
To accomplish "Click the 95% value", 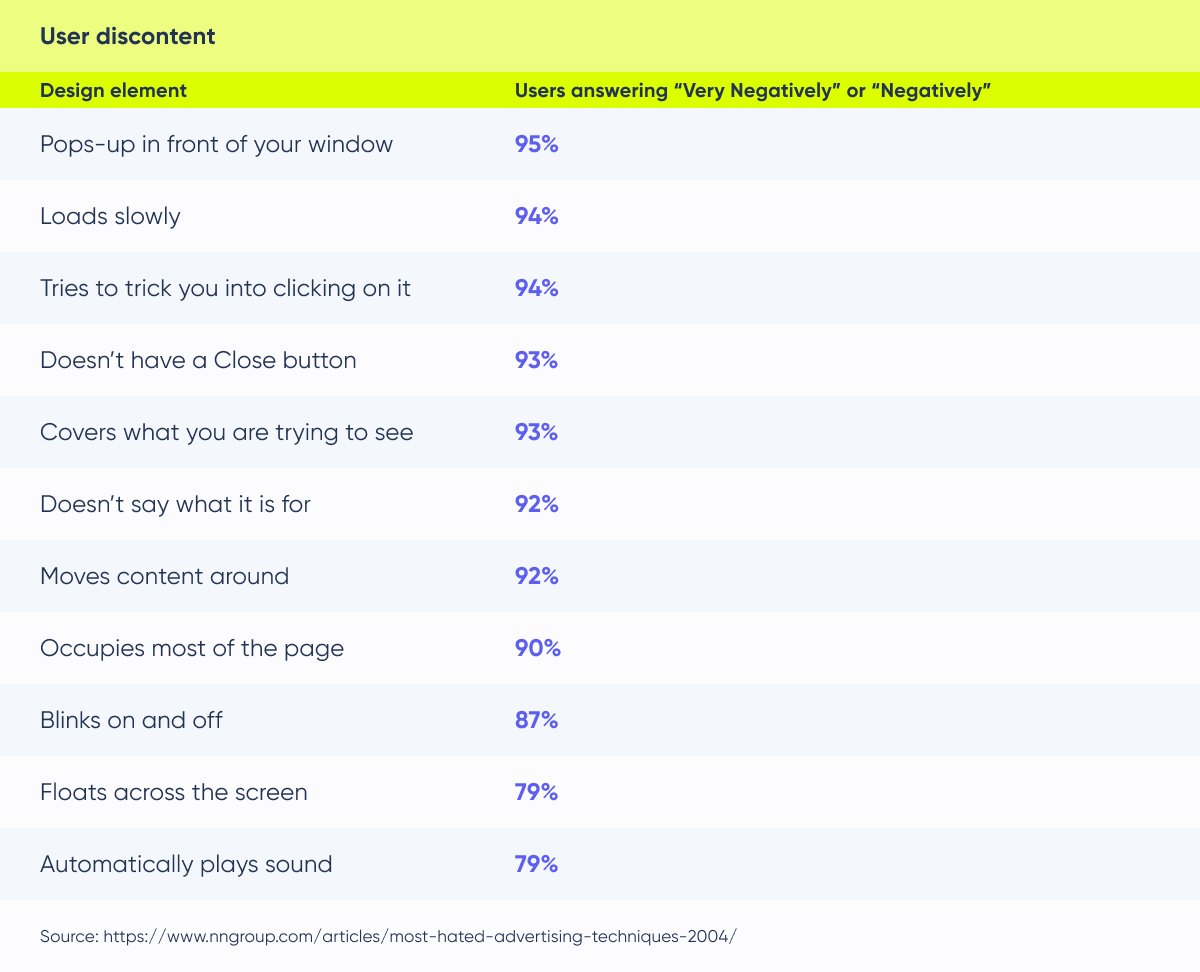I will coord(536,144).
